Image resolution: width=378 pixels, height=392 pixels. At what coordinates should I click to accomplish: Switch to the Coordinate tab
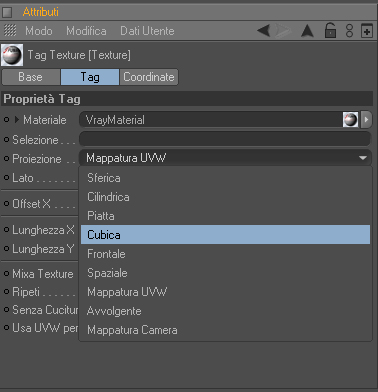(149, 77)
